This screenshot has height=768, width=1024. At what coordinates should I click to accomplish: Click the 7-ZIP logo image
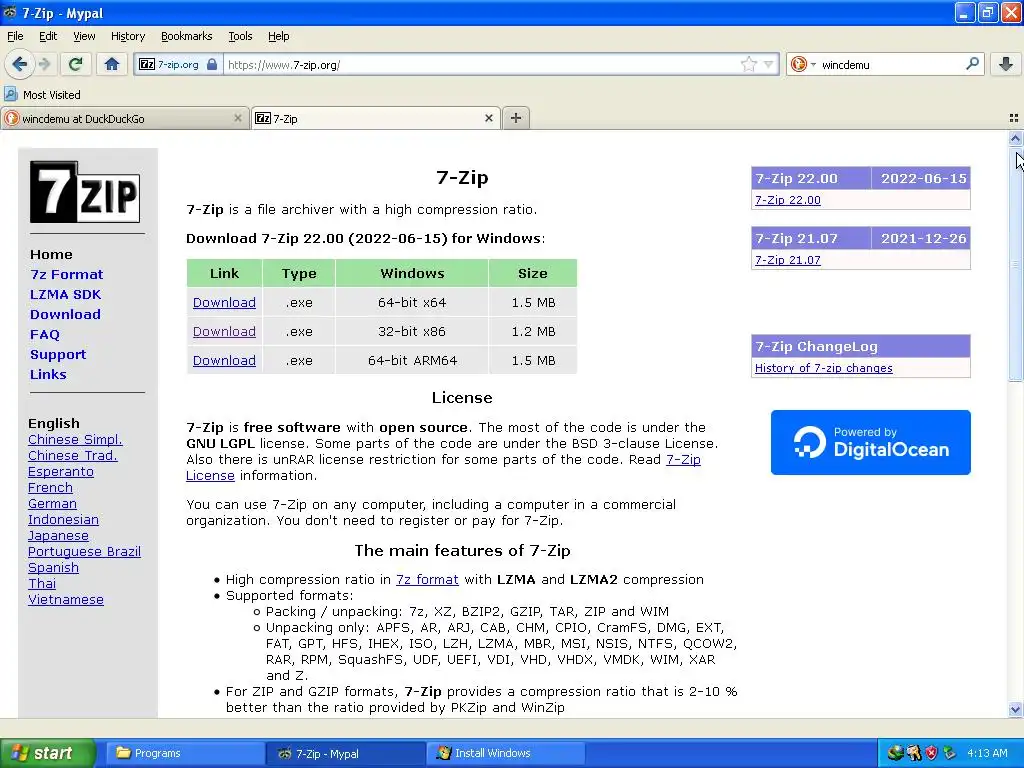(x=85, y=192)
